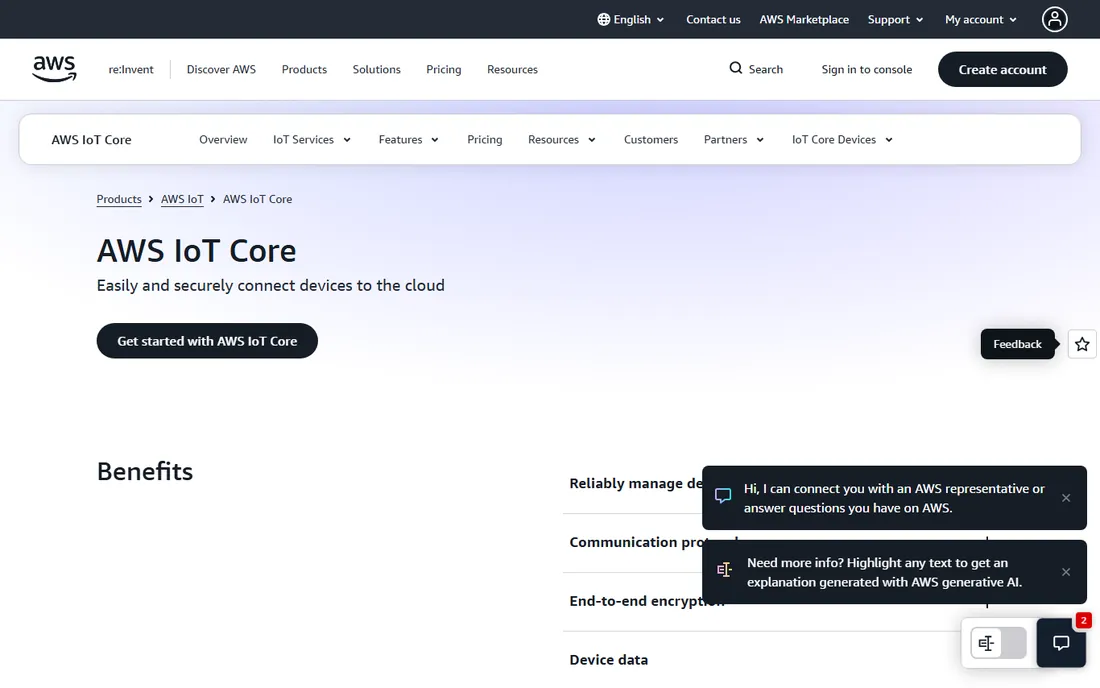The width and height of the screenshot is (1100, 688).
Task: Click Get started with AWS IoT Core
Action: pos(207,341)
